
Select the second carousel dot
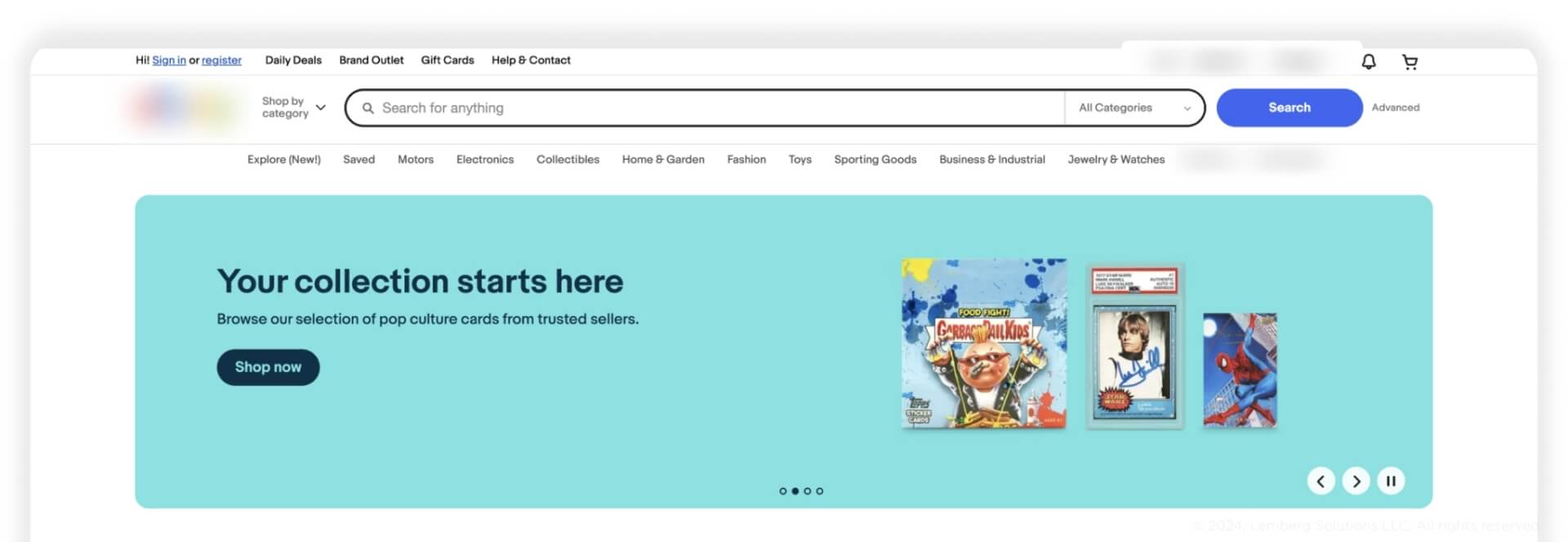tap(795, 491)
